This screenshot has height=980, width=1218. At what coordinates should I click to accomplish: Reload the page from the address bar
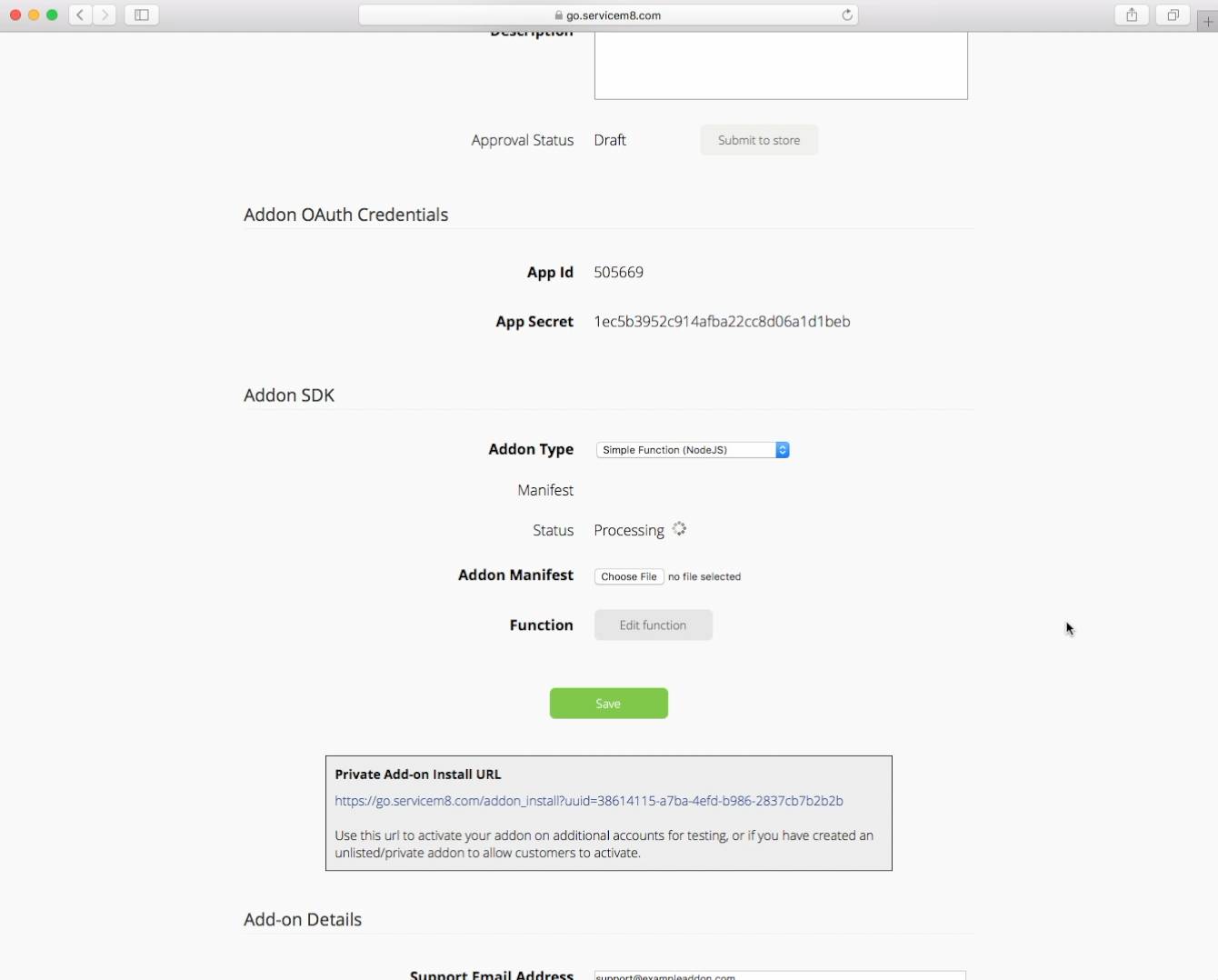point(847,15)
